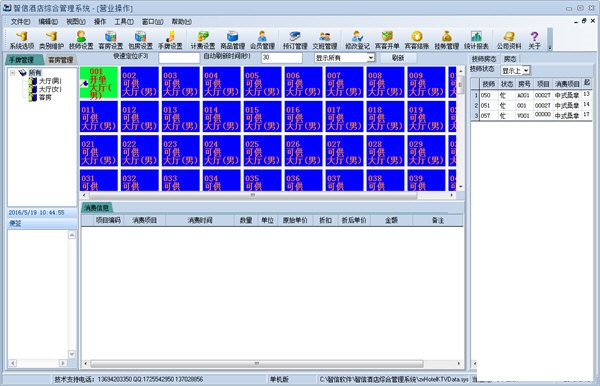Open 会员管理 member management icon

262,40
